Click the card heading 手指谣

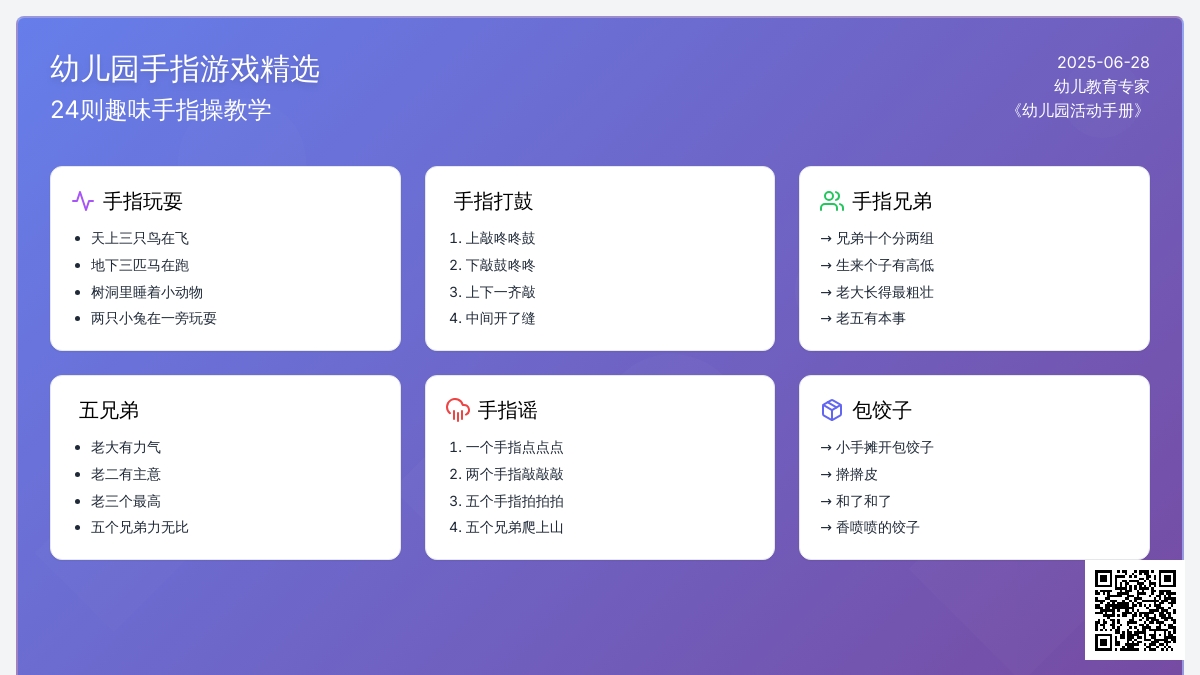[508, 410]
